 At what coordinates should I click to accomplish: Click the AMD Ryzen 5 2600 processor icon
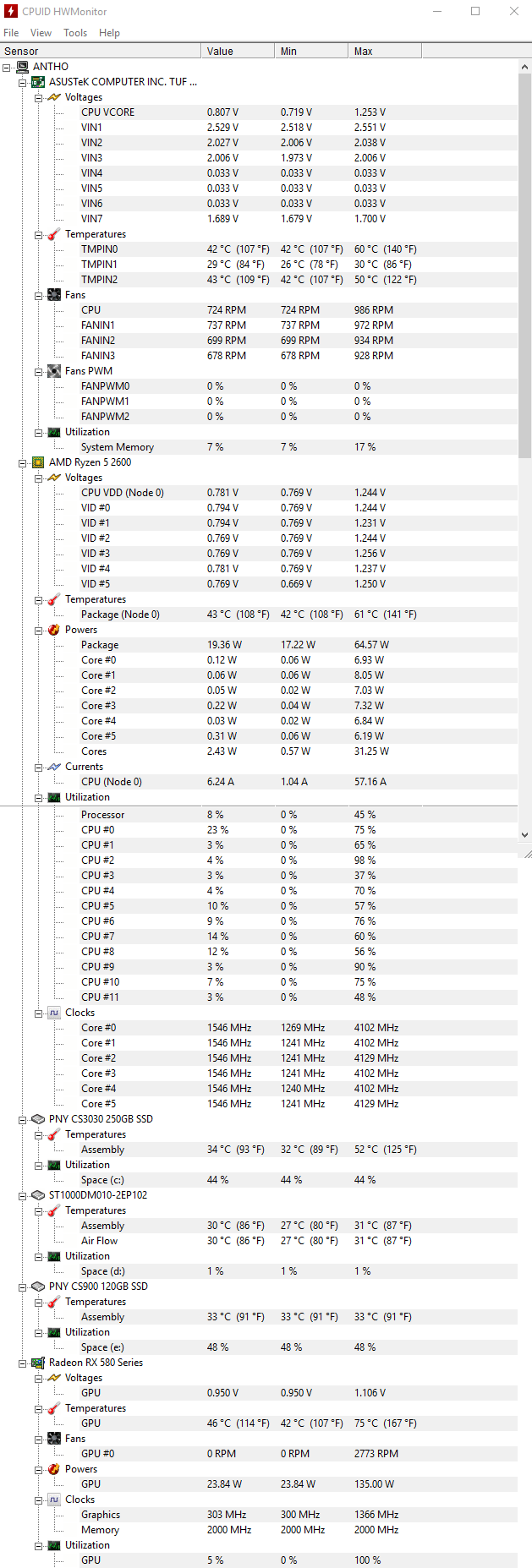(38, 462)
